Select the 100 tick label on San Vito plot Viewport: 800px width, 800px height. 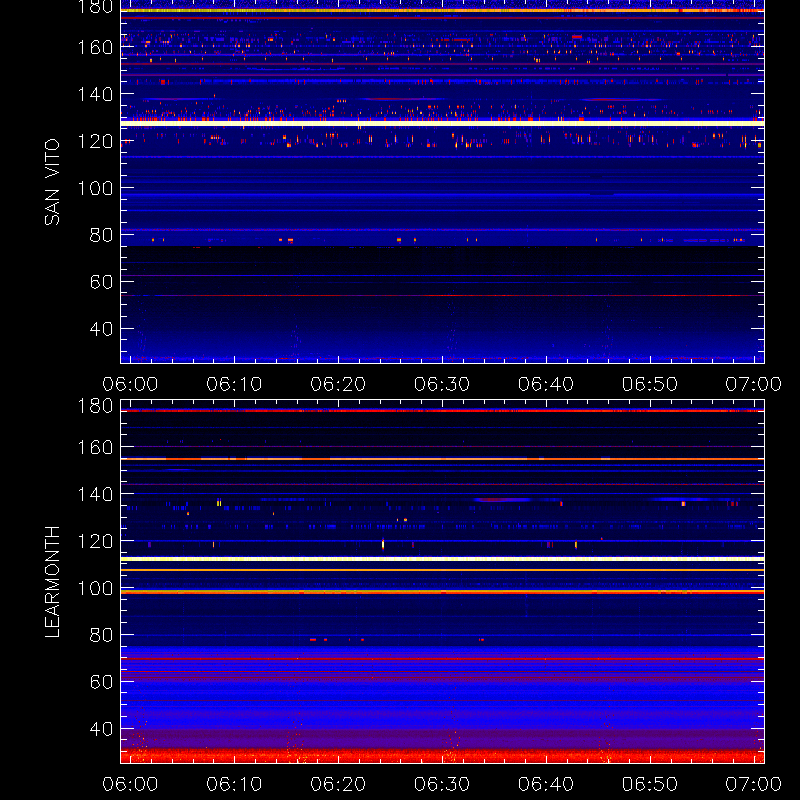coord(95,188)
